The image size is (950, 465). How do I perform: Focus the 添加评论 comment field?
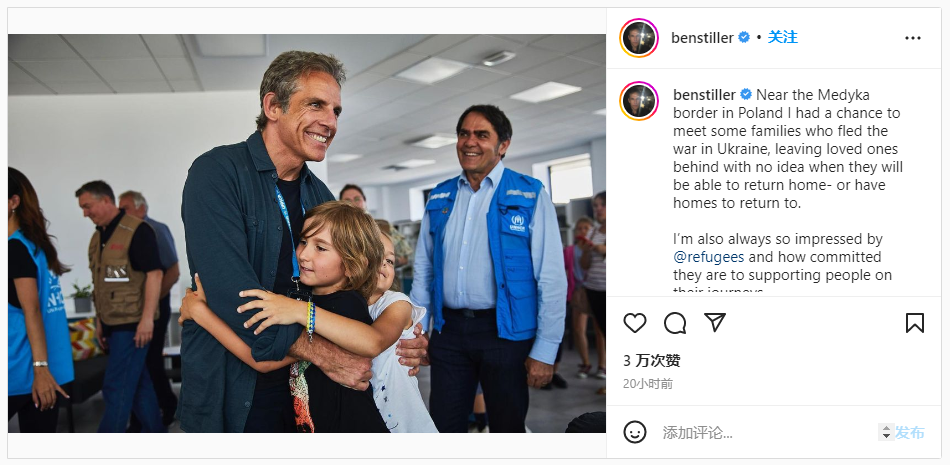(768, 433)
